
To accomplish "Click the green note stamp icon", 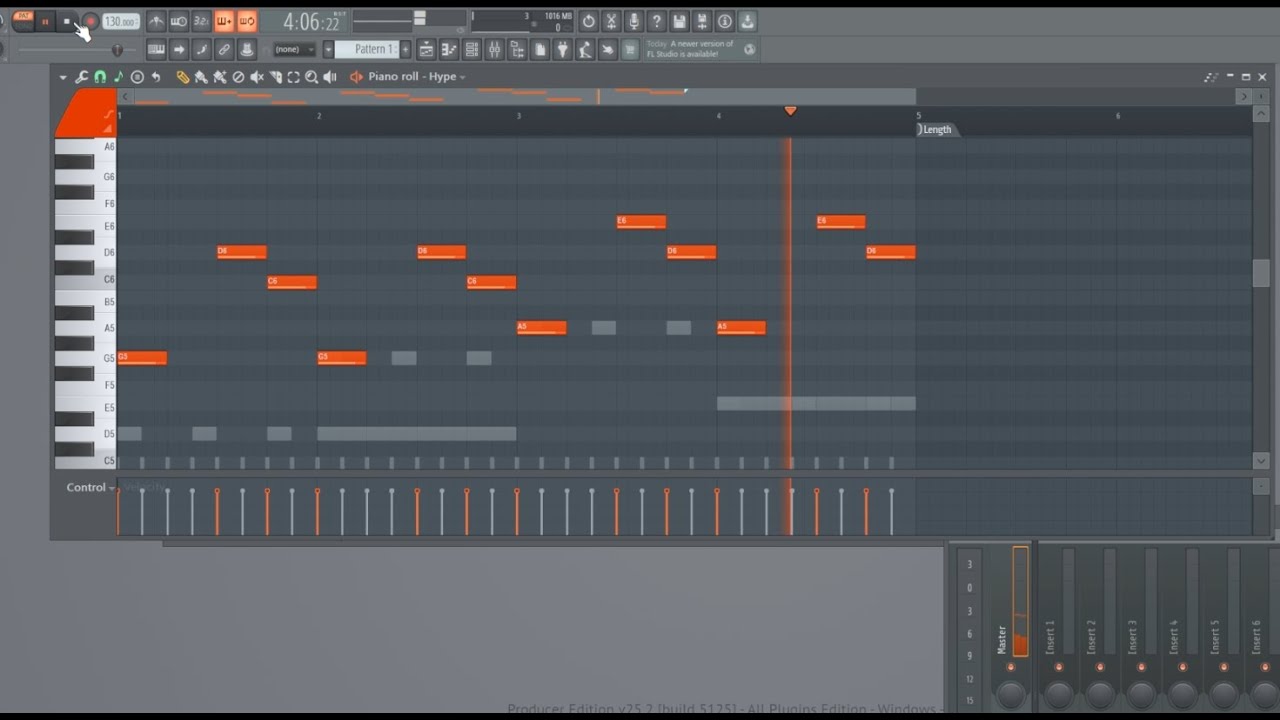I will (x=118, y=77).
